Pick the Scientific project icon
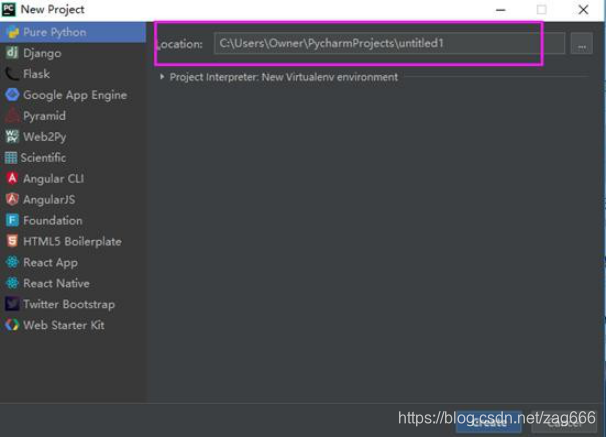This screenshot has height=437, width=606. [11, 158]
